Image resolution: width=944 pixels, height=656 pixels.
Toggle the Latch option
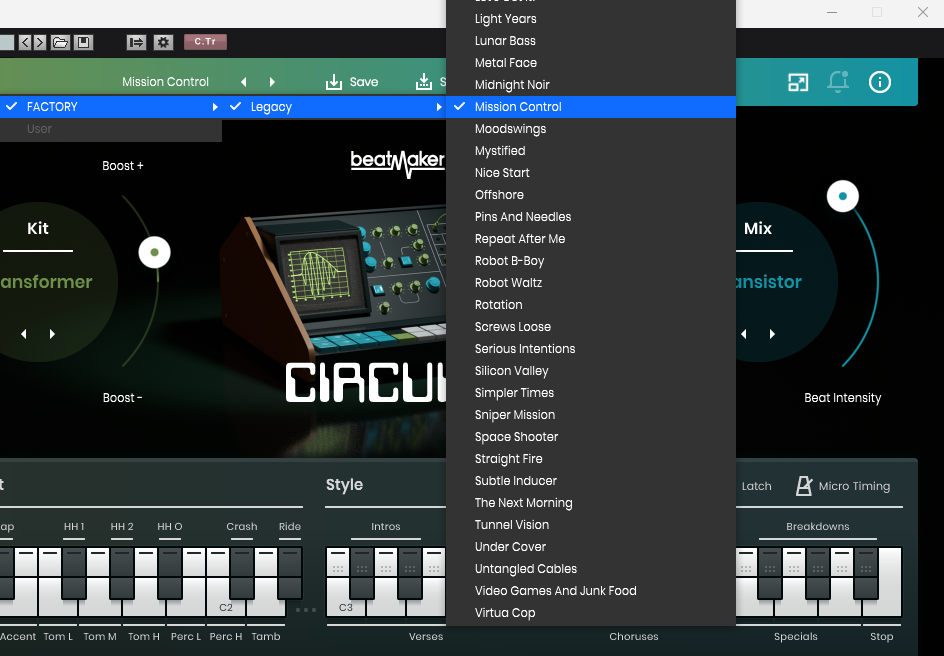[756, 486]
